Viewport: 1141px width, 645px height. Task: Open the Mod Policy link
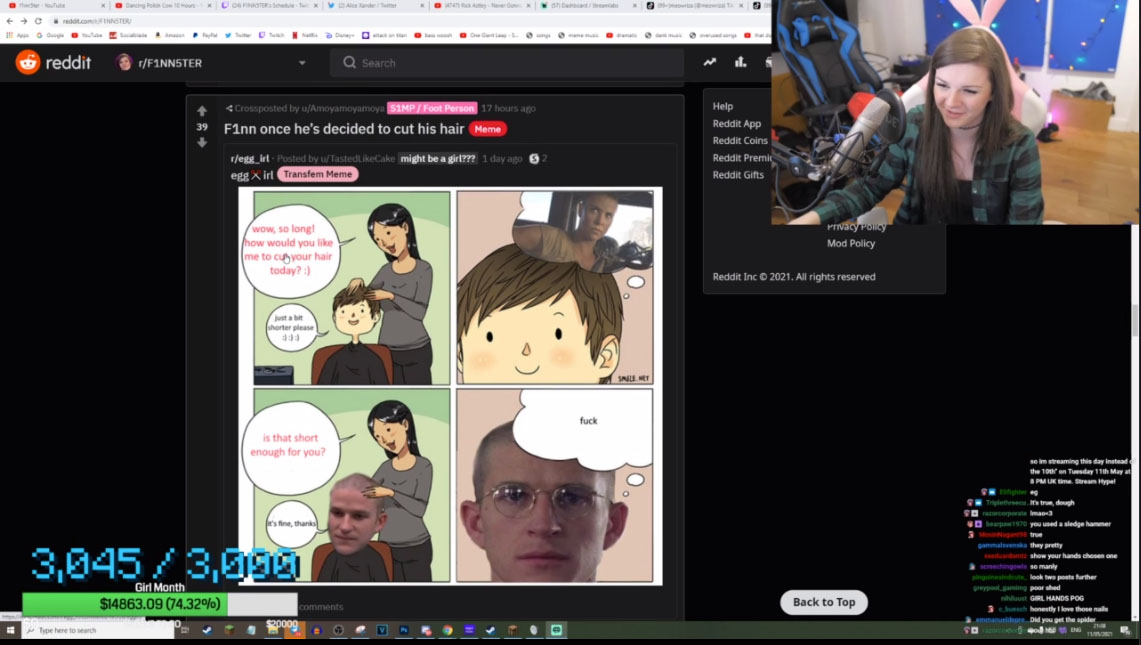point(851,243)
